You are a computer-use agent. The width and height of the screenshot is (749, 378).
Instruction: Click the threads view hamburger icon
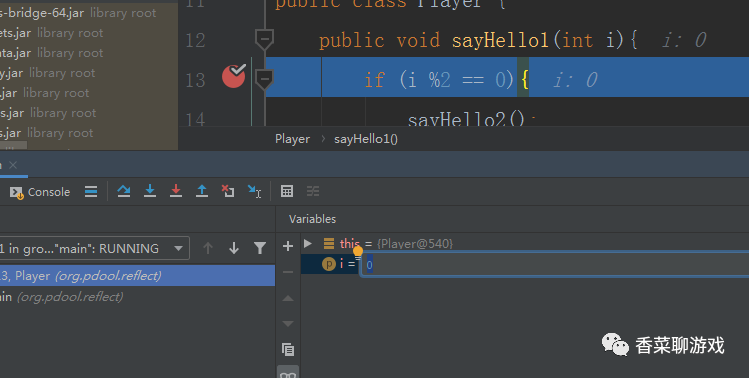pyautogui.click(x=91, y=192)
